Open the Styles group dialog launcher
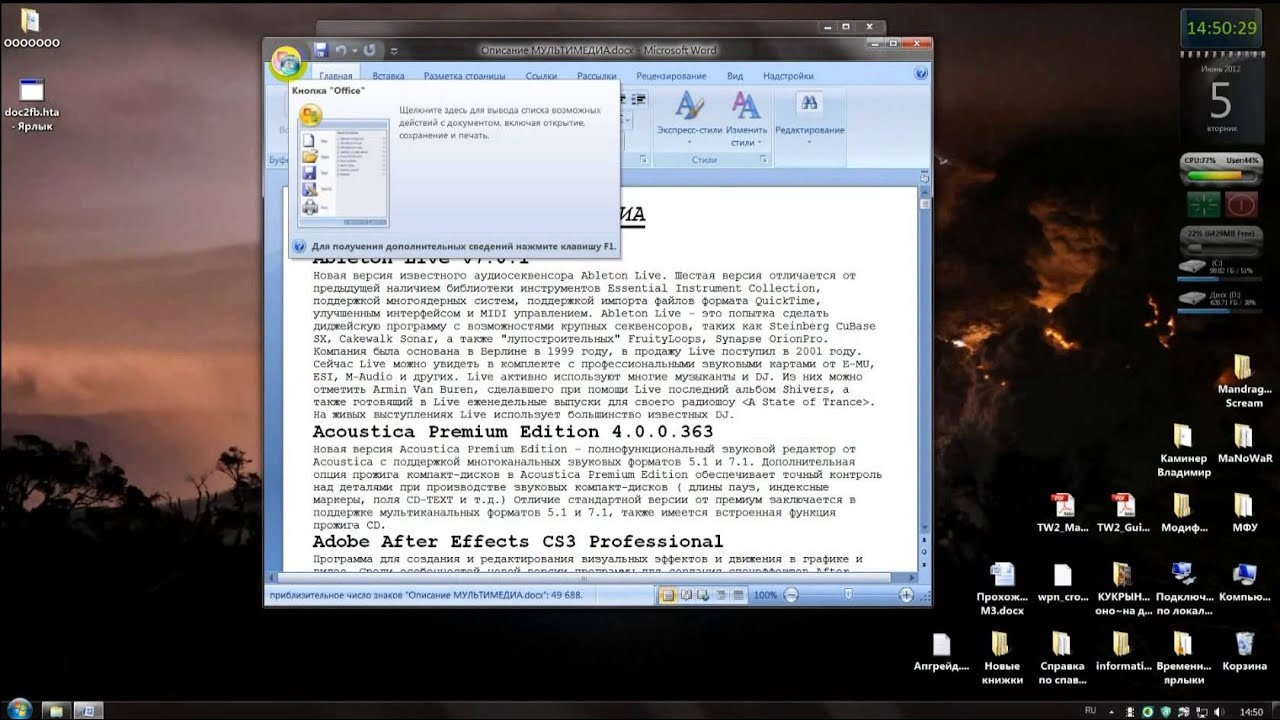The height and width of the screenshot is (720, 1280). point(765,160)
